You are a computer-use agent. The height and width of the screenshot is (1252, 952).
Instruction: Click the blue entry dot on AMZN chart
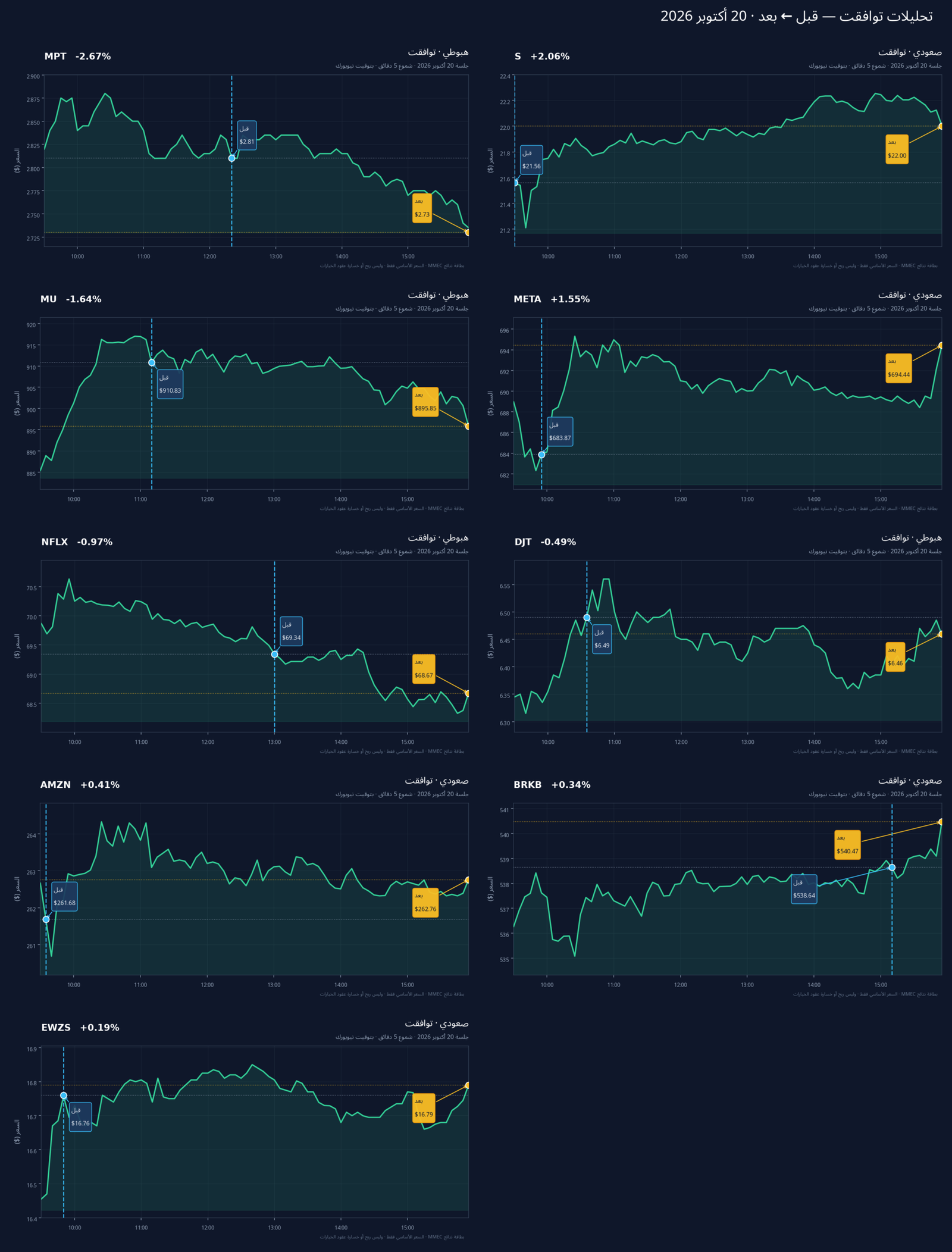(x=46, y=919)
